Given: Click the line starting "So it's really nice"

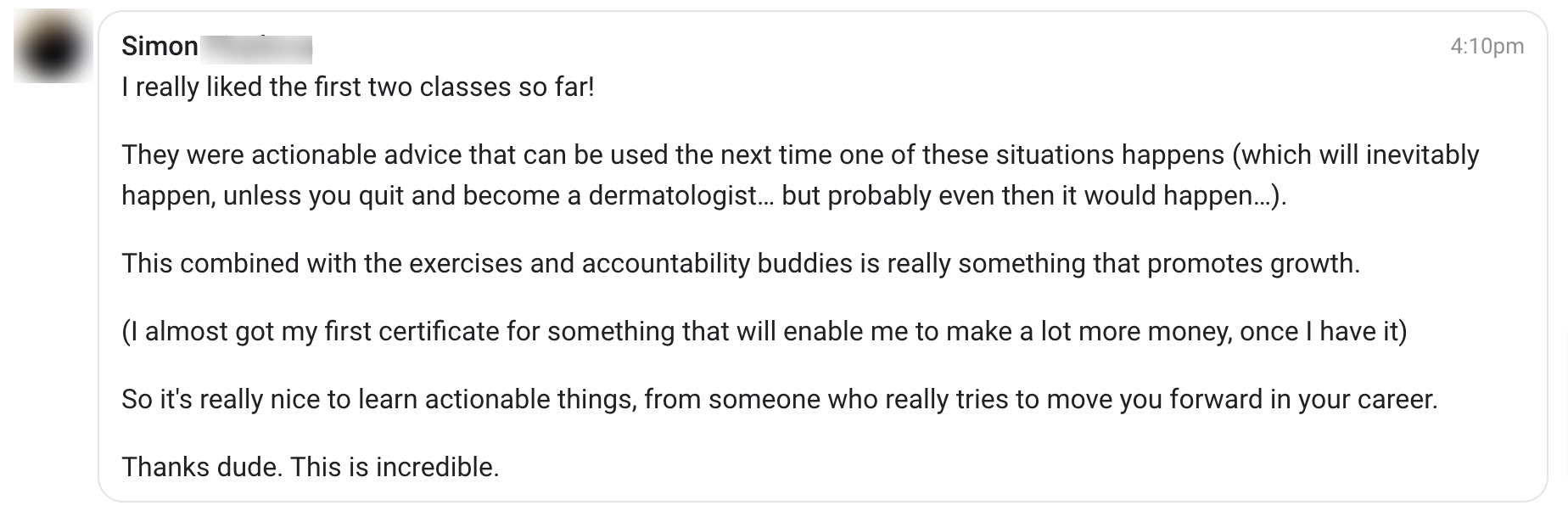Looking at the screenshot, I should [780, 399].
